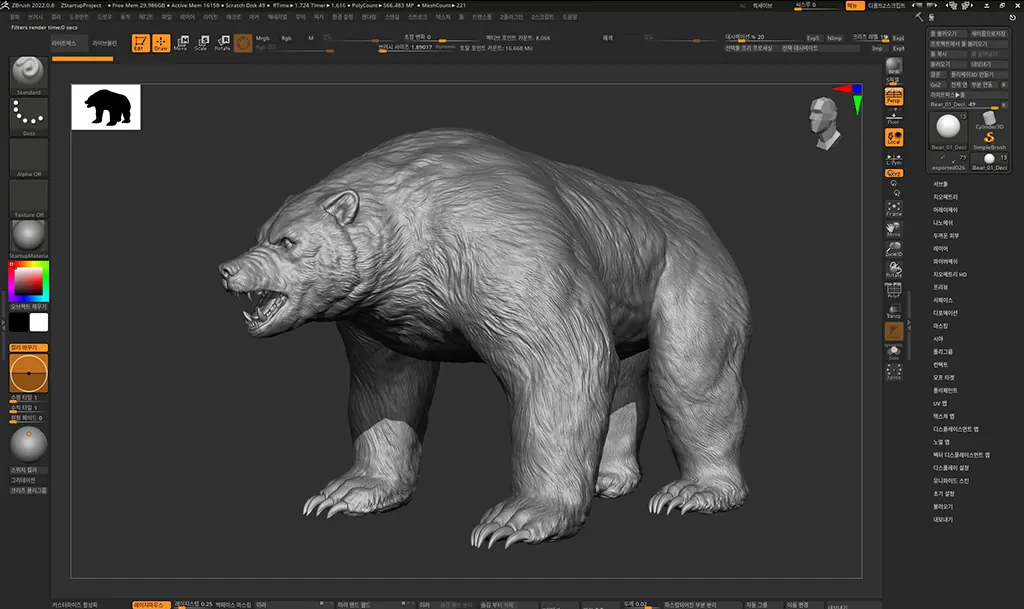Open the 도큐먼트 menu
This screenshot has height=609, width=1024.
pos(79,17)
